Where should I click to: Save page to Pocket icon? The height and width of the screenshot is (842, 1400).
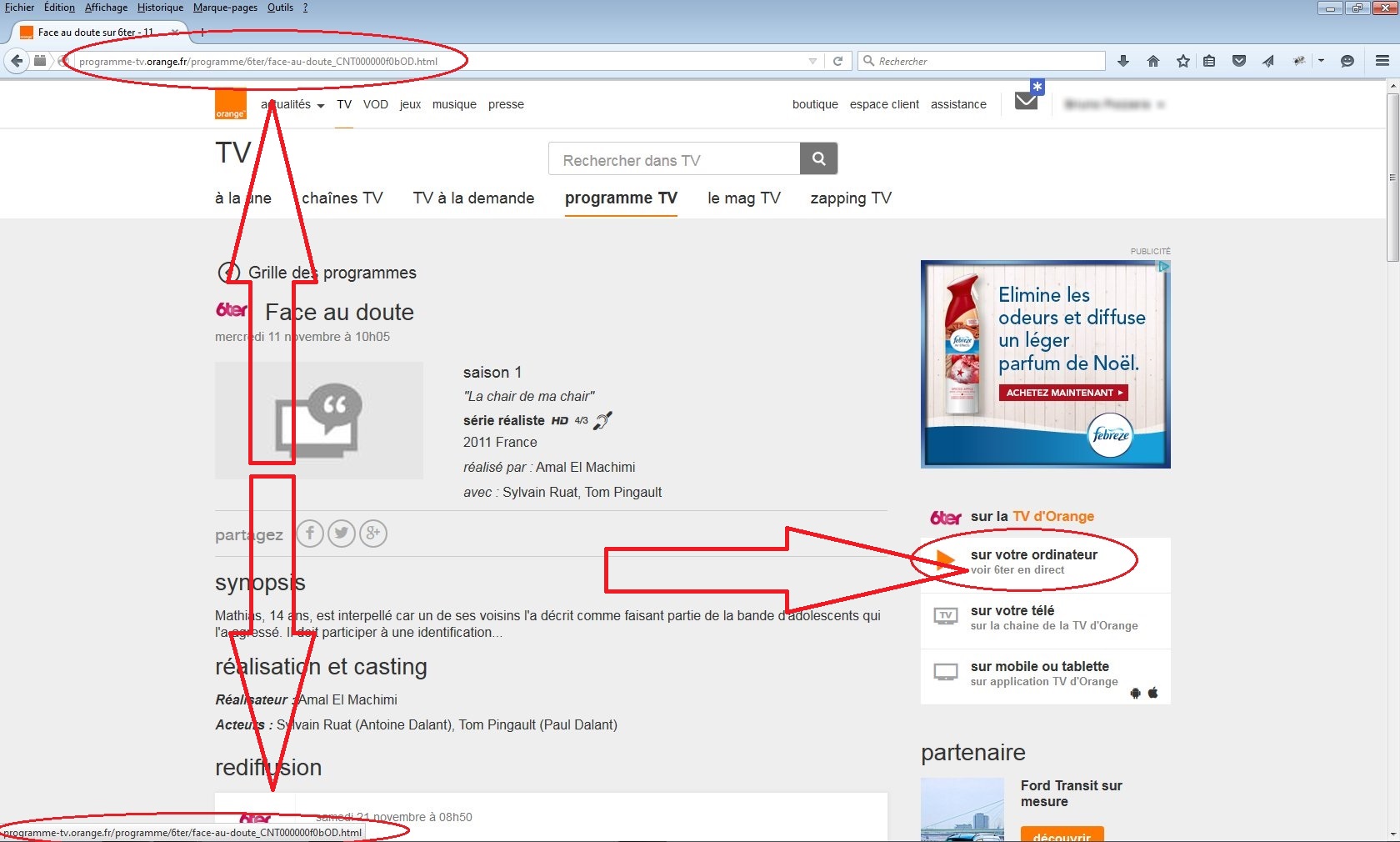(1239, 61)
